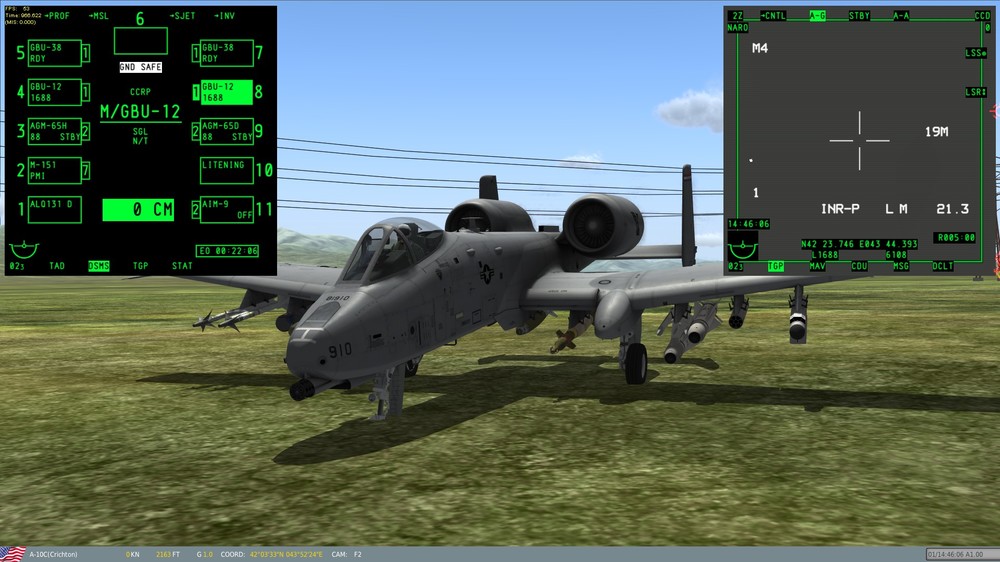Click the COORD value in status bar

tap(286, 554)
